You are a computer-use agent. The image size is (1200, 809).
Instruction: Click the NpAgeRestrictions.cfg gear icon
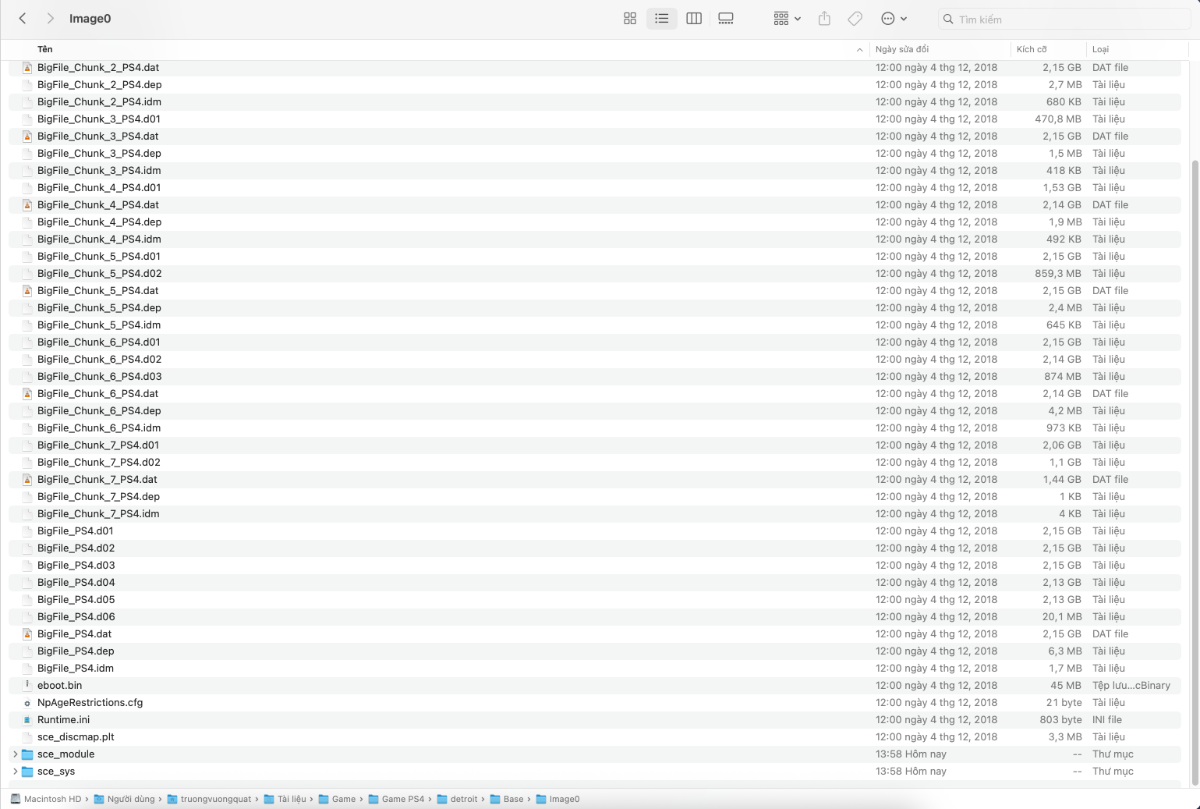click(x=27, y=703)
